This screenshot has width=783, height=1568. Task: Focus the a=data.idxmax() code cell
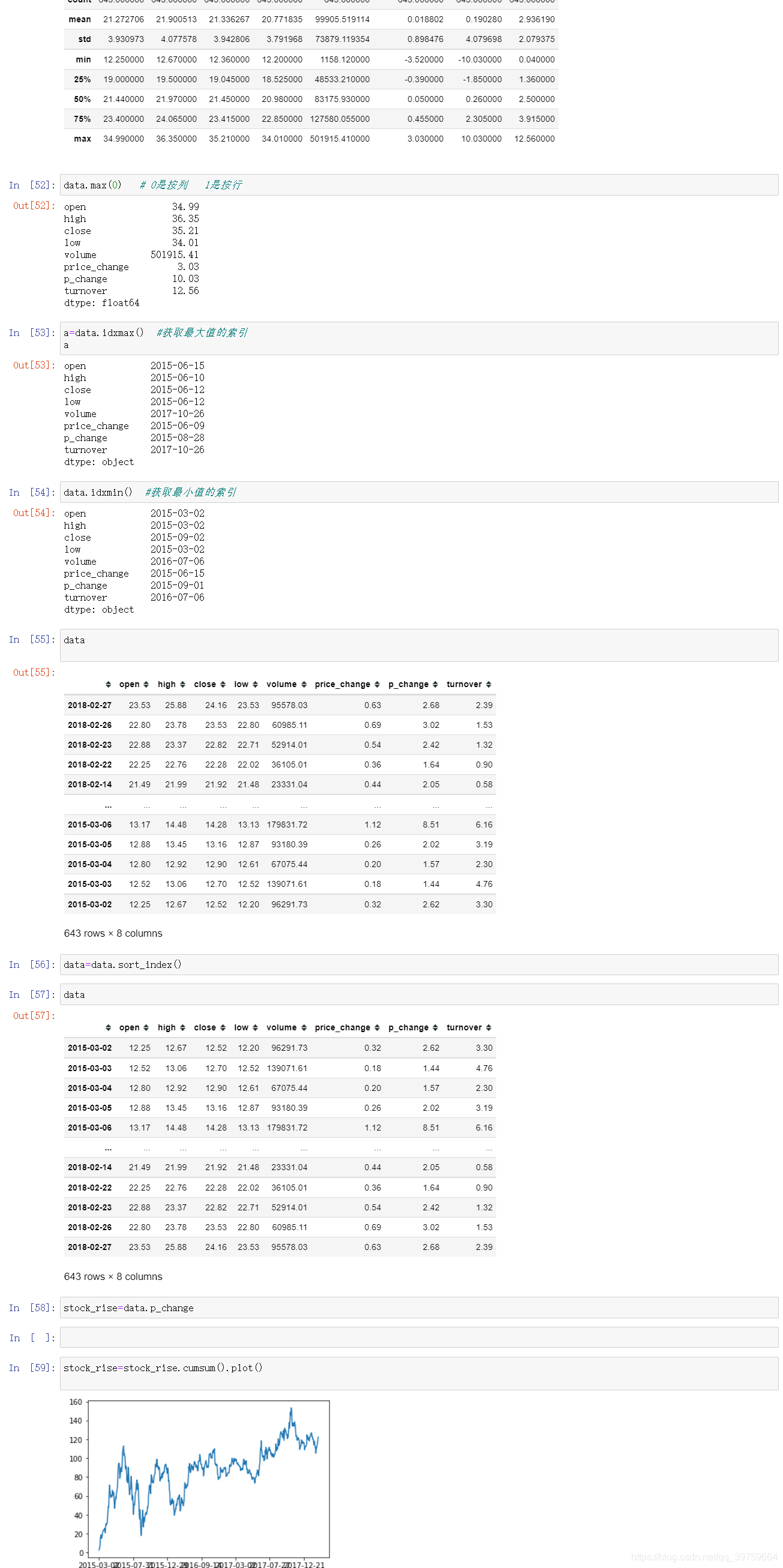coord(419,338)
